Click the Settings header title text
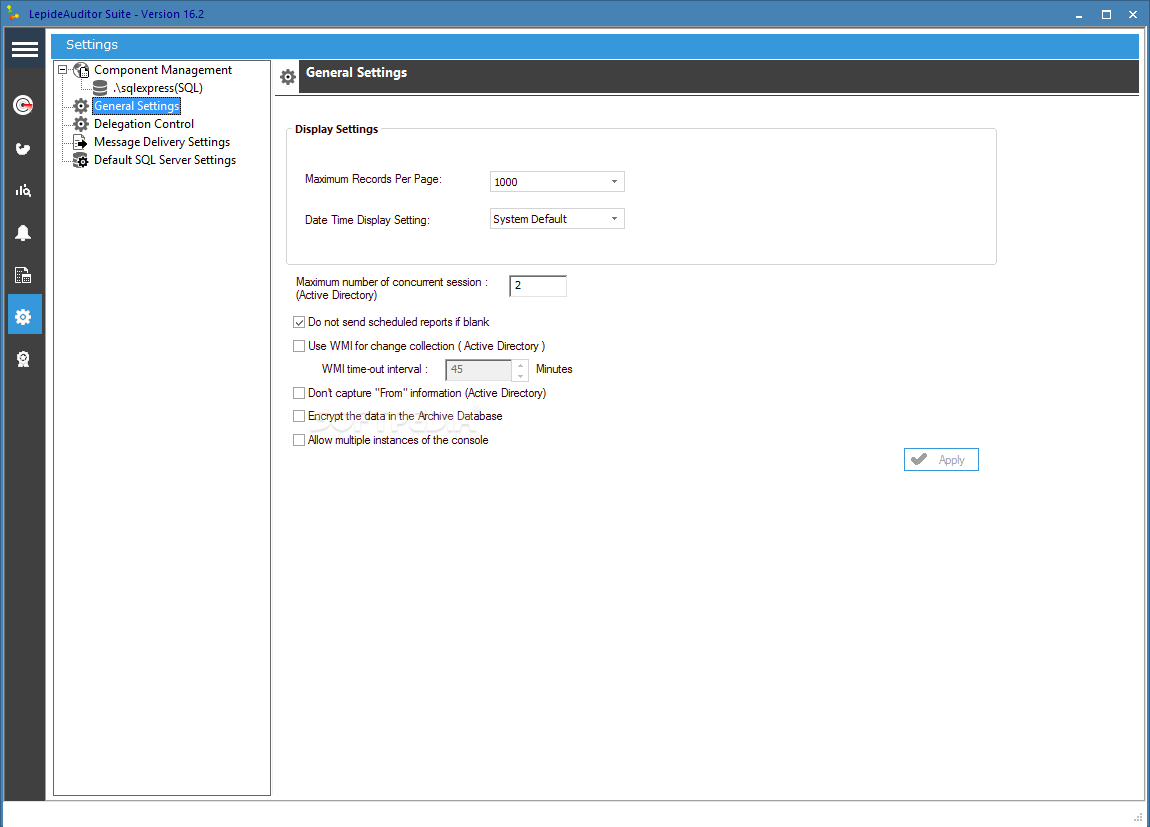This screenshot has width=1150, height=827. point(92,45)
